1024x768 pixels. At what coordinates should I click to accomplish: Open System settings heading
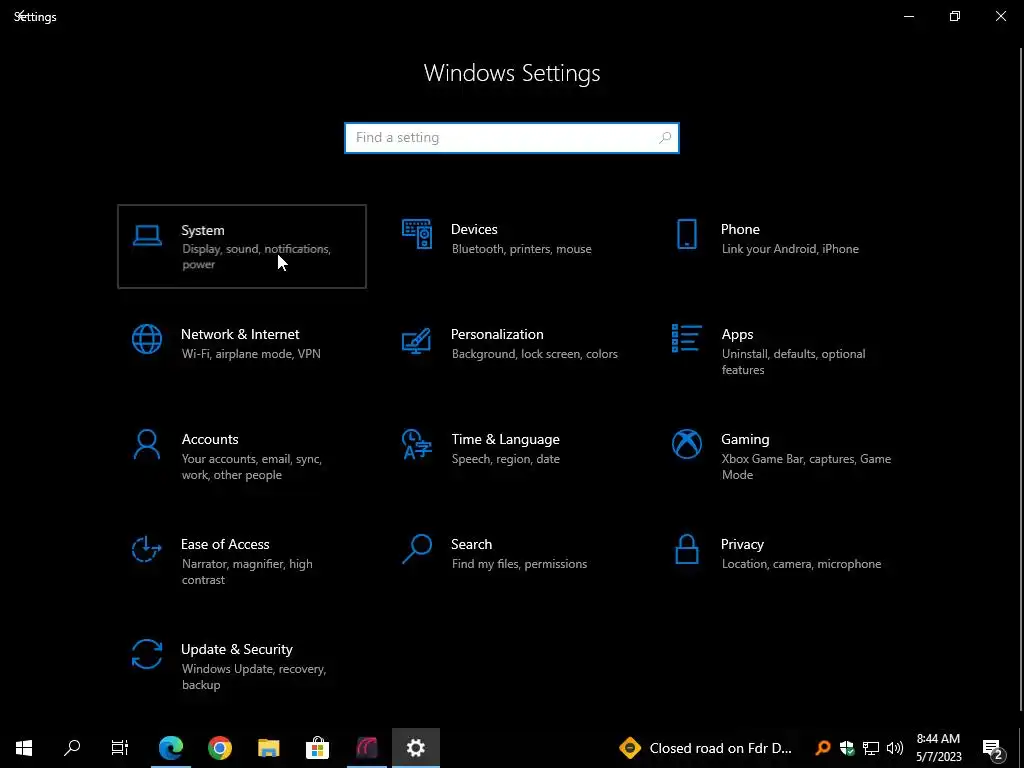tap(203, 230)
